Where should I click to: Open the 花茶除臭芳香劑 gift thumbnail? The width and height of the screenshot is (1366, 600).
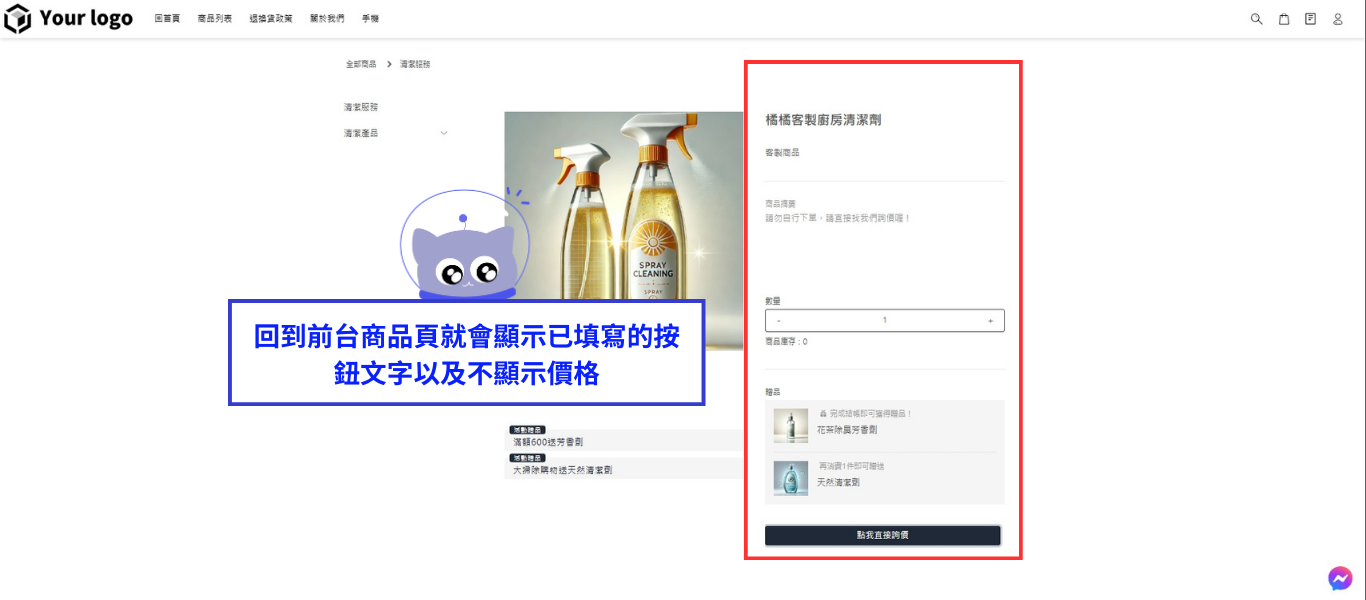[x=791, y=425]
